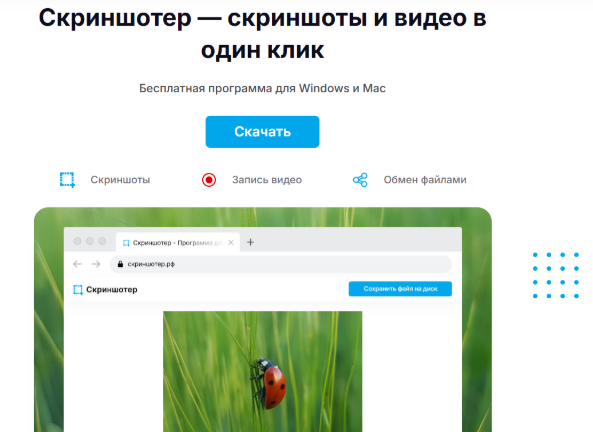
Task: Select the Запись видео label
Action: (x=267, y=180)
